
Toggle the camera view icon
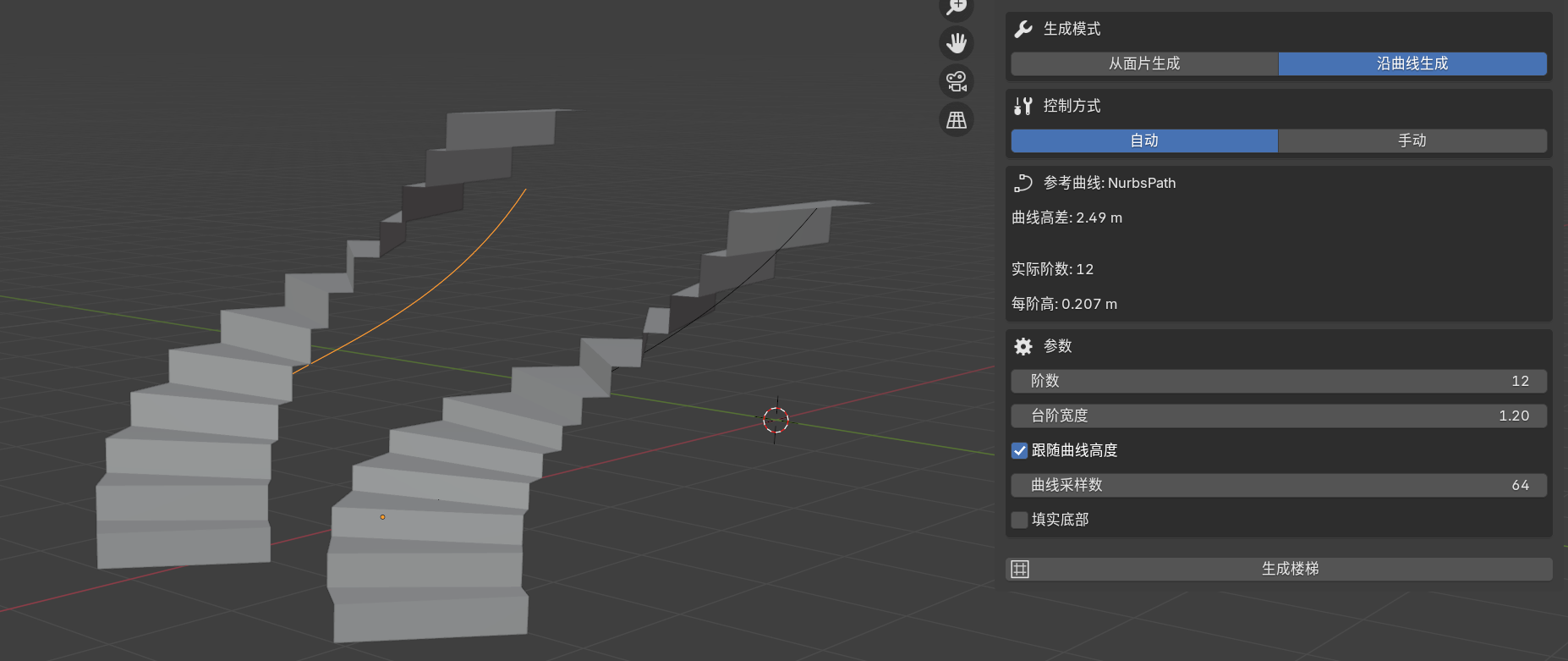(x=957, y=81)
